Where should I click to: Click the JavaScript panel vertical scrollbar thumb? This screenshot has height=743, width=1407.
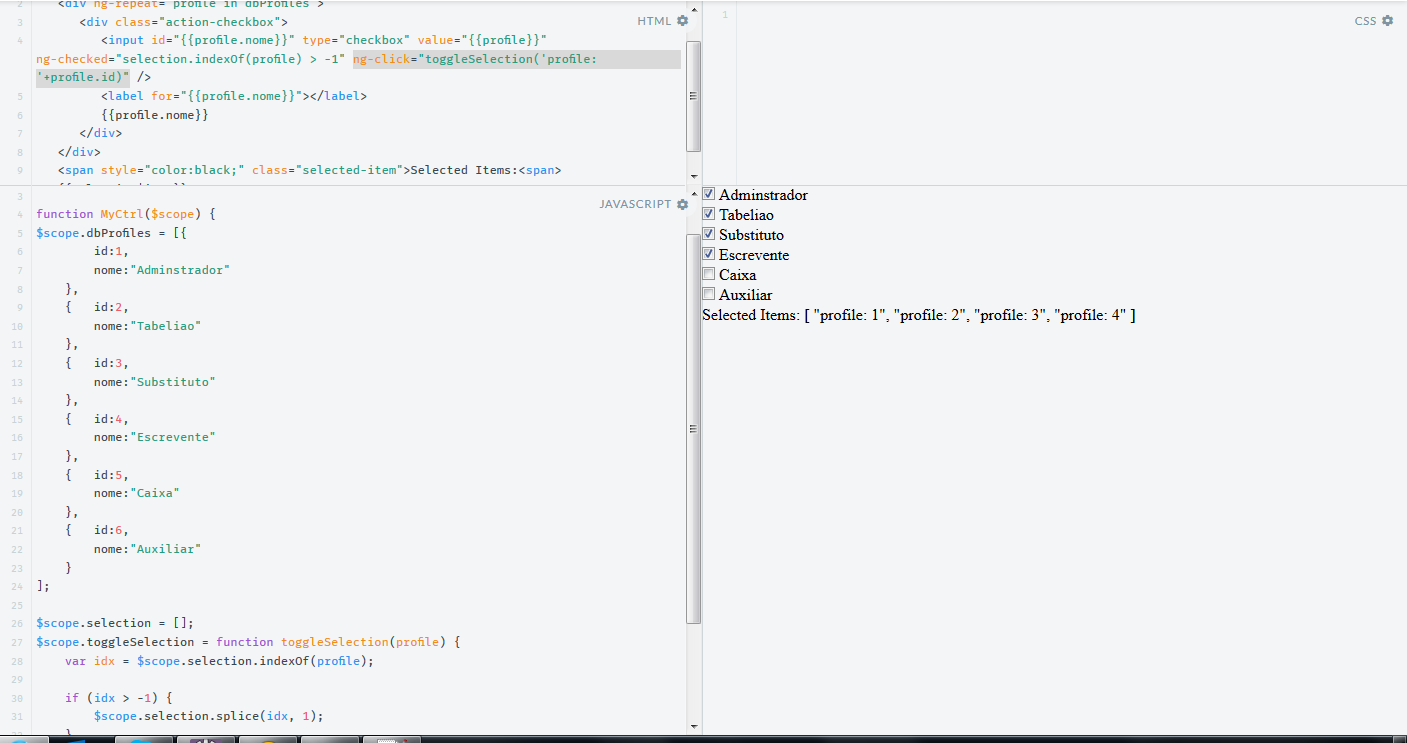pos(694,429)
